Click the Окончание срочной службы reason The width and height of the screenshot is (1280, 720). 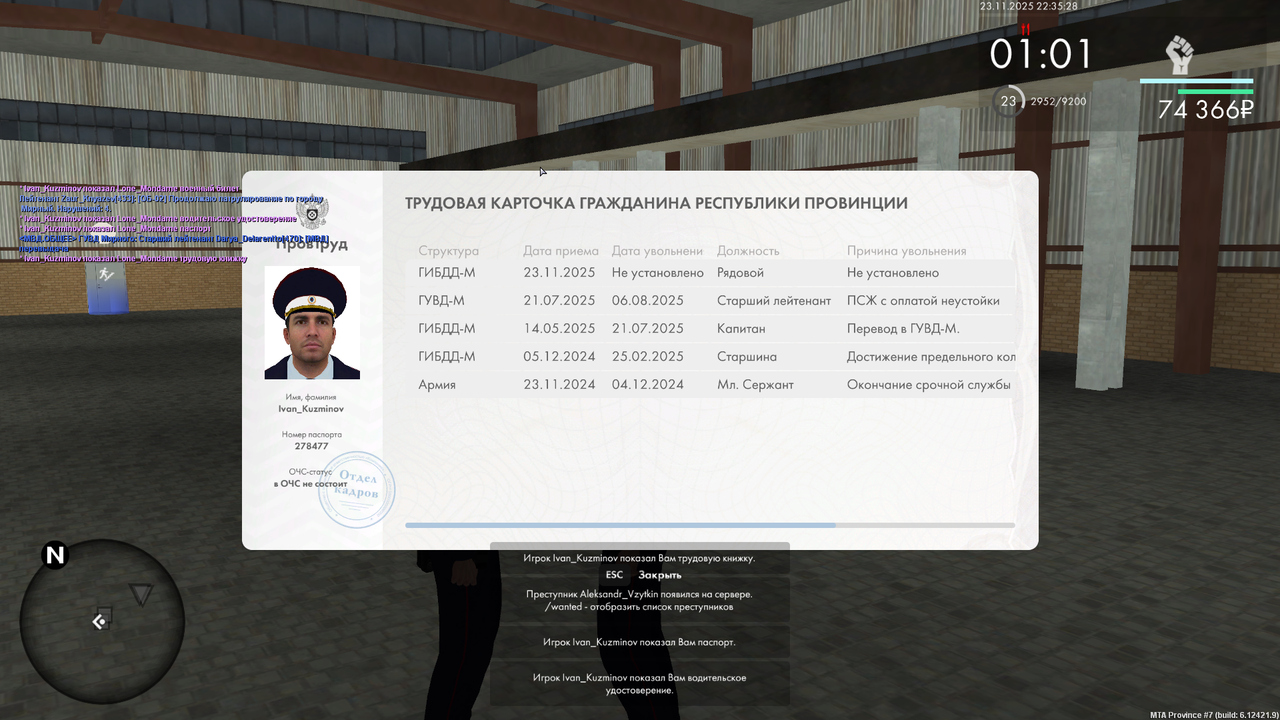point(929,385)
